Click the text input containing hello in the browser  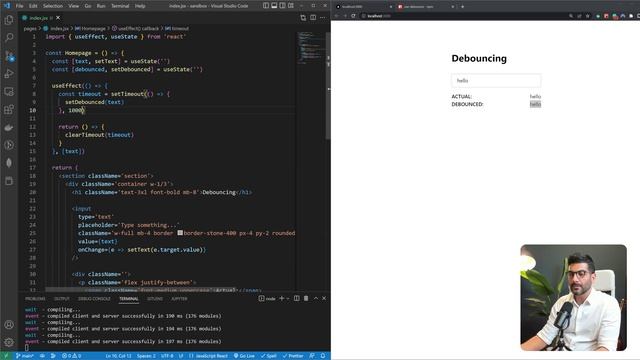coord(496,80)
